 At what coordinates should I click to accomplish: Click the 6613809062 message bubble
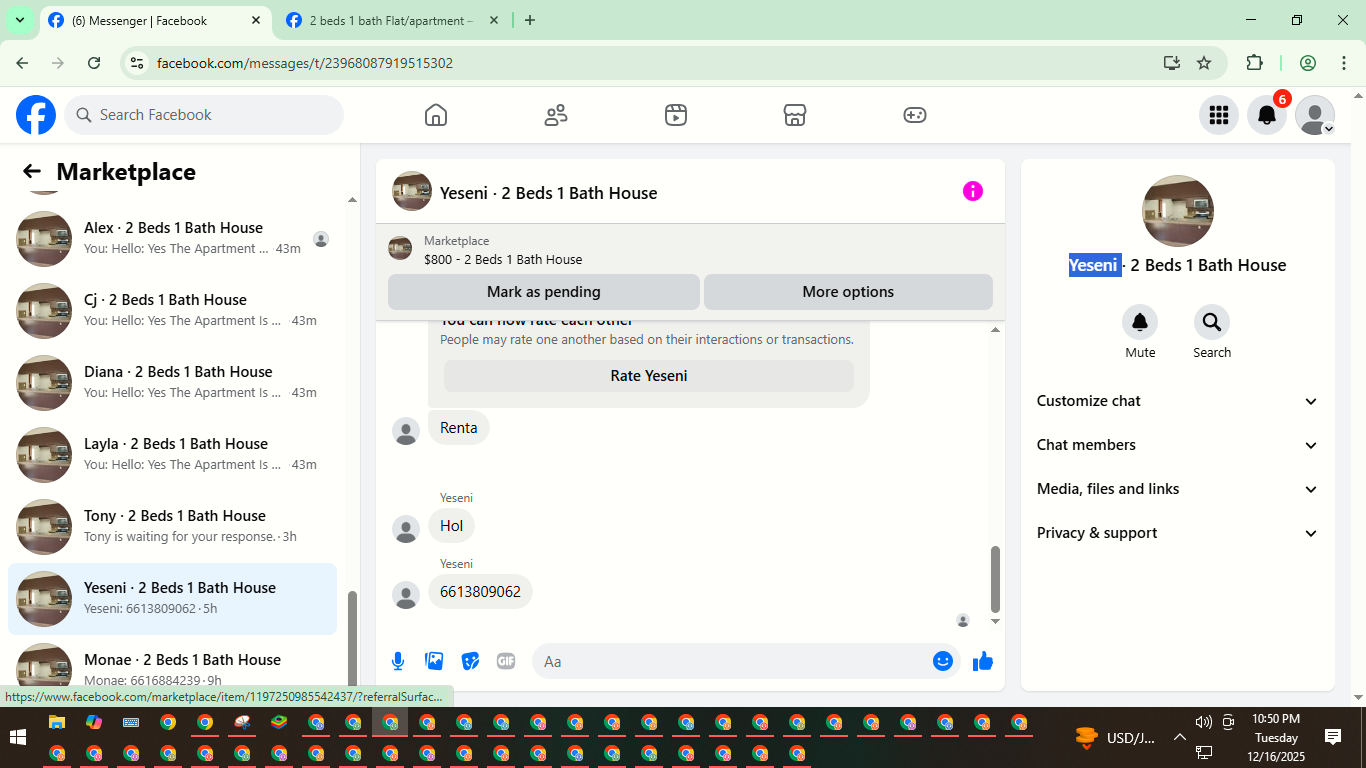[481, 592]
